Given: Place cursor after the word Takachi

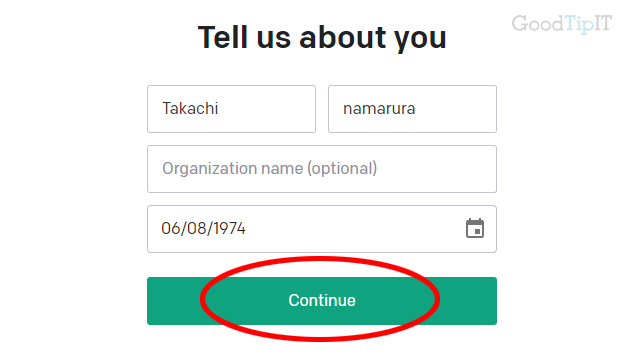Looking at the screenshot, I should (220, 109).
